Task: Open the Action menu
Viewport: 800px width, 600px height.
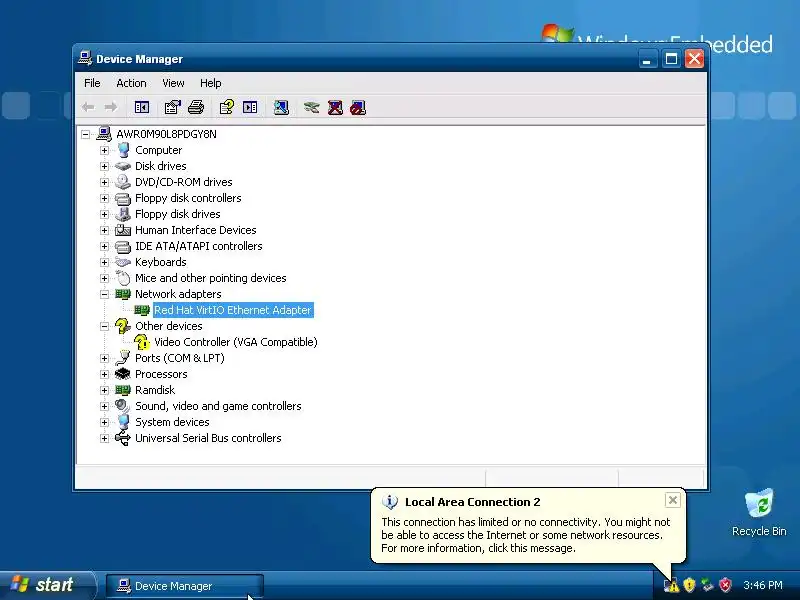Action: (131, 83)
